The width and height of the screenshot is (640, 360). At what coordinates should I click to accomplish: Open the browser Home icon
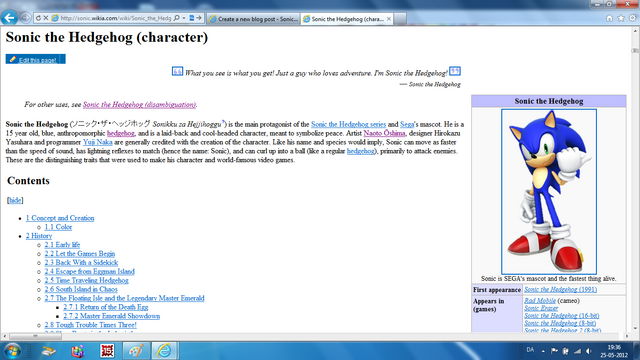click(x=609, y=18)
